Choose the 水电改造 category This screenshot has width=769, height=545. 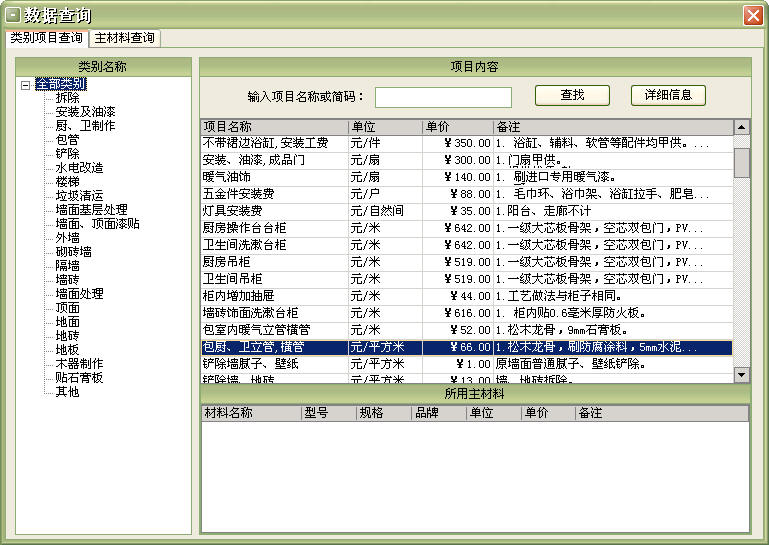[79, 168]
